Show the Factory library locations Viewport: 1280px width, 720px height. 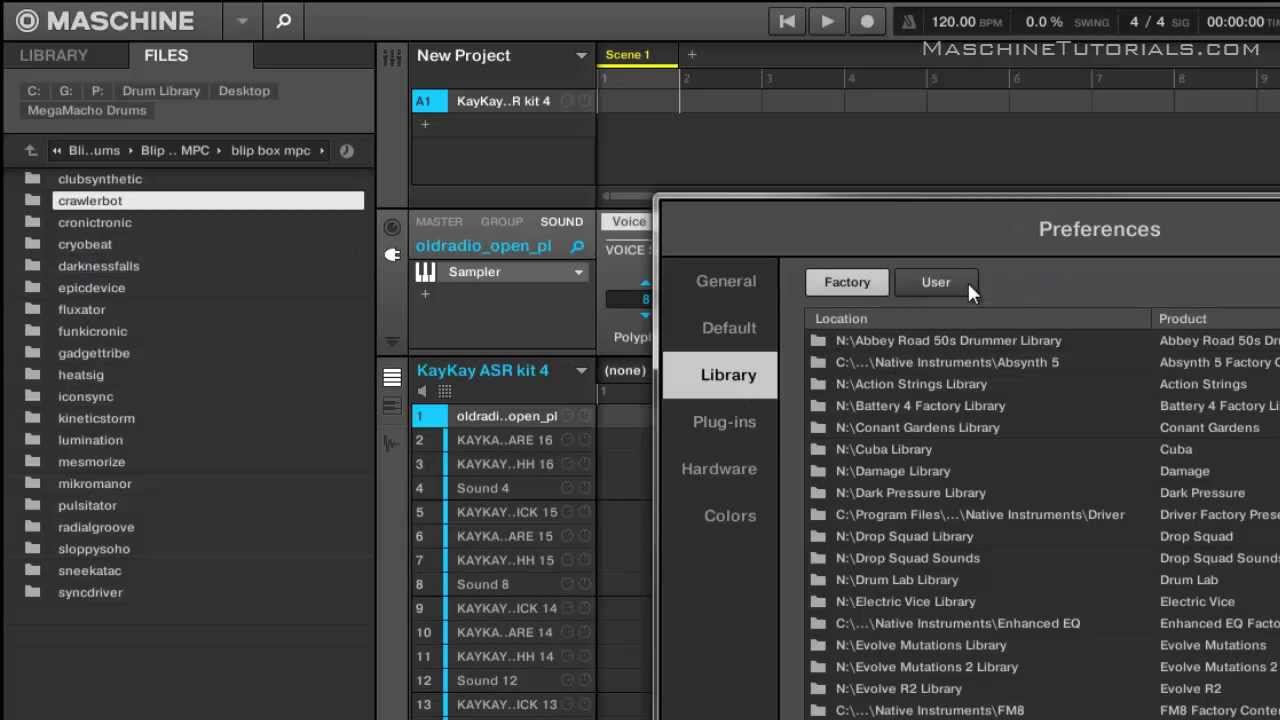847,282
